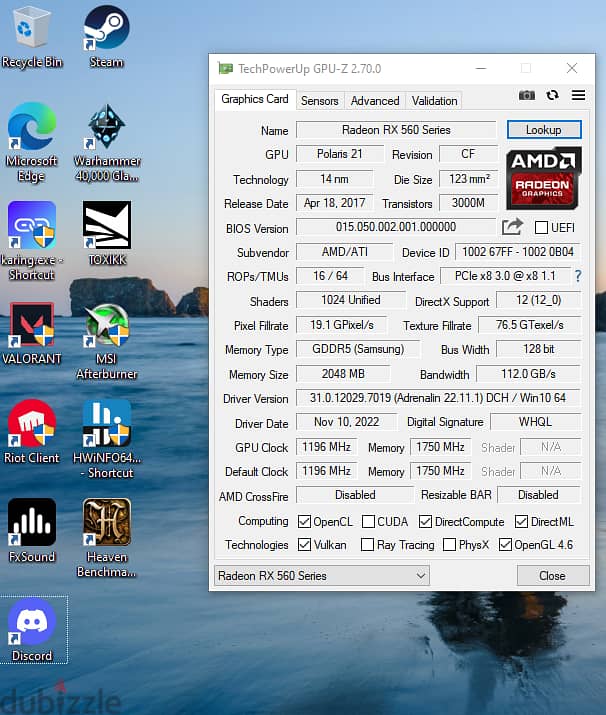Click the GPU value 'Polaris 21'

[340, 154]
